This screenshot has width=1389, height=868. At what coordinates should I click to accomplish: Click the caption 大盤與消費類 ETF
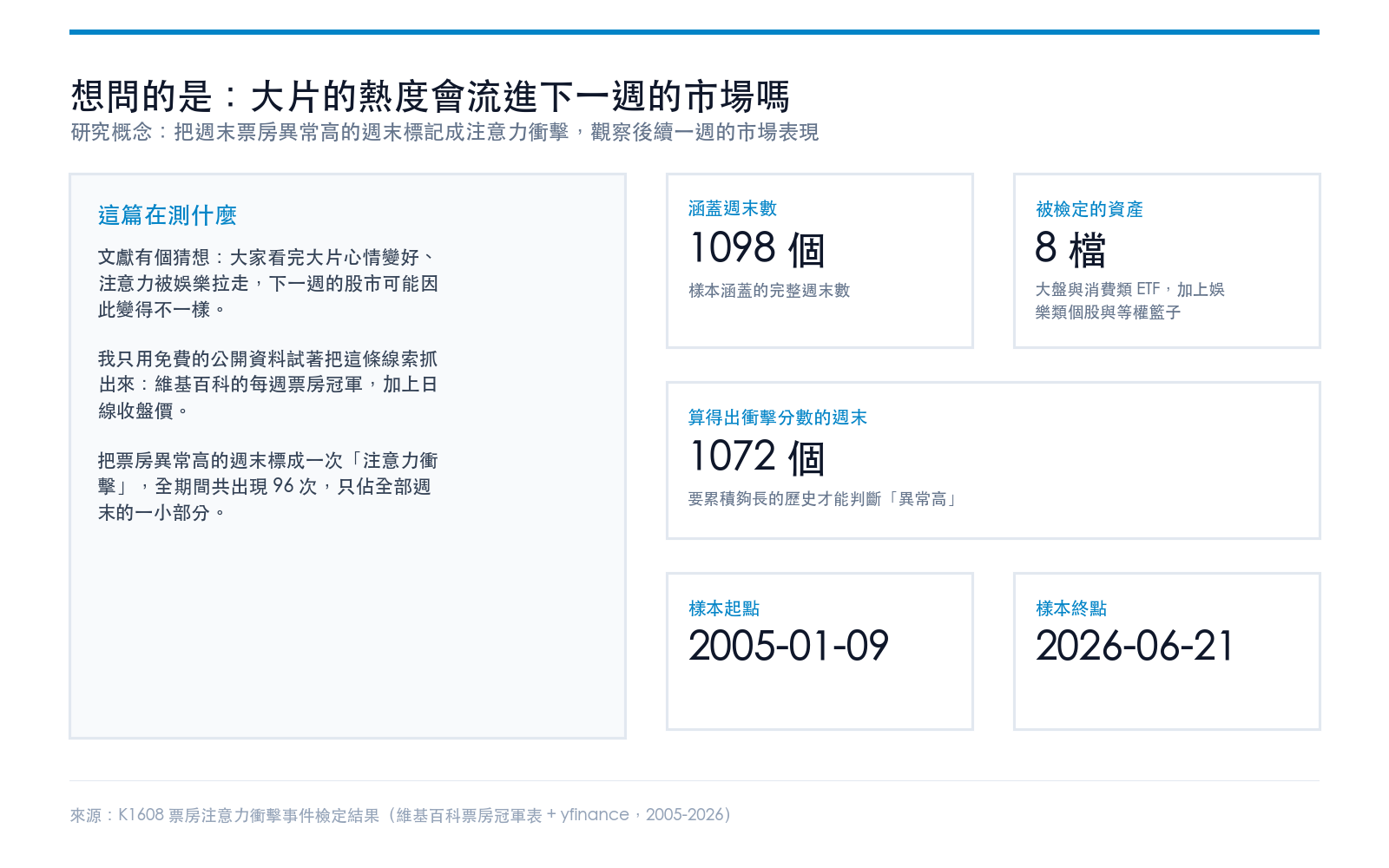tap(1130, 300)
